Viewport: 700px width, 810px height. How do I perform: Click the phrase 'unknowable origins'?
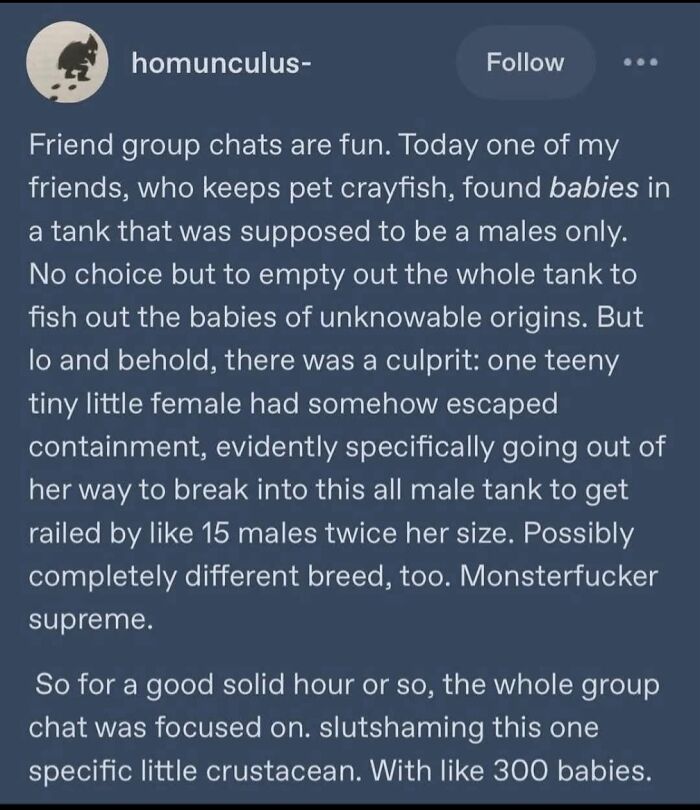(453, 318)
